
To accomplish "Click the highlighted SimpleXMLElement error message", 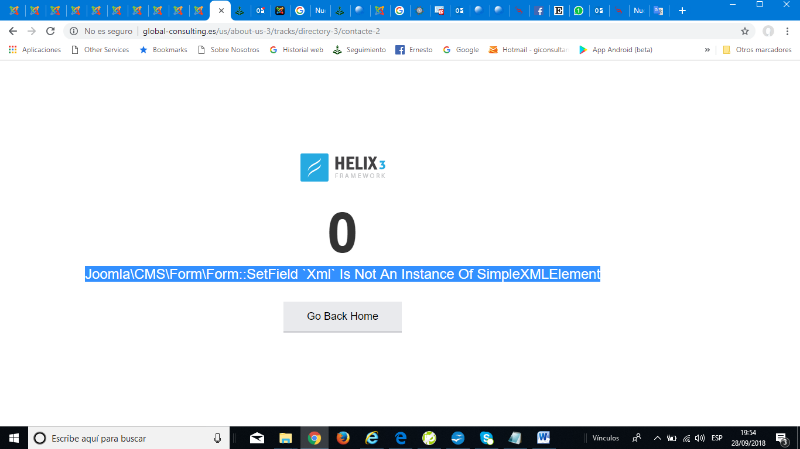I will point(342,274).
